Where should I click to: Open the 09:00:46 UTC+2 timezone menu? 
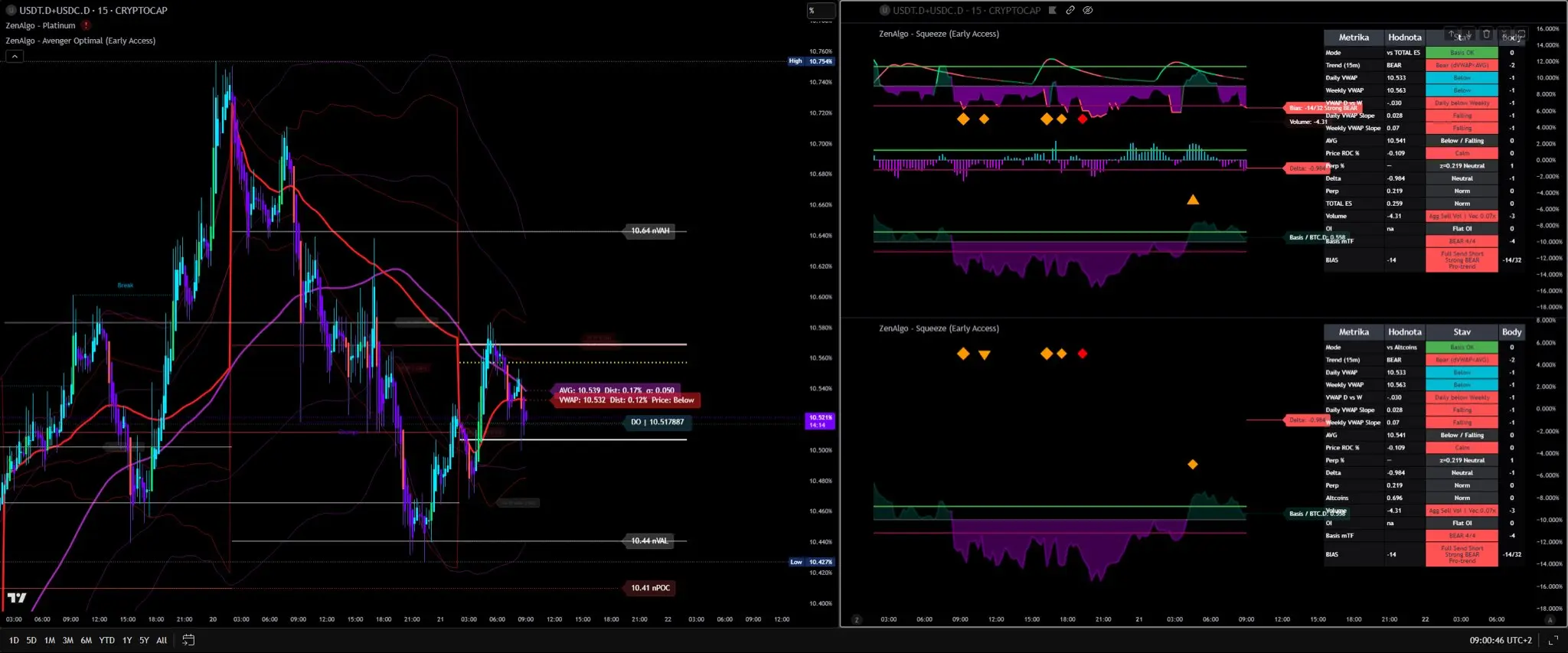pos(1501,640)
